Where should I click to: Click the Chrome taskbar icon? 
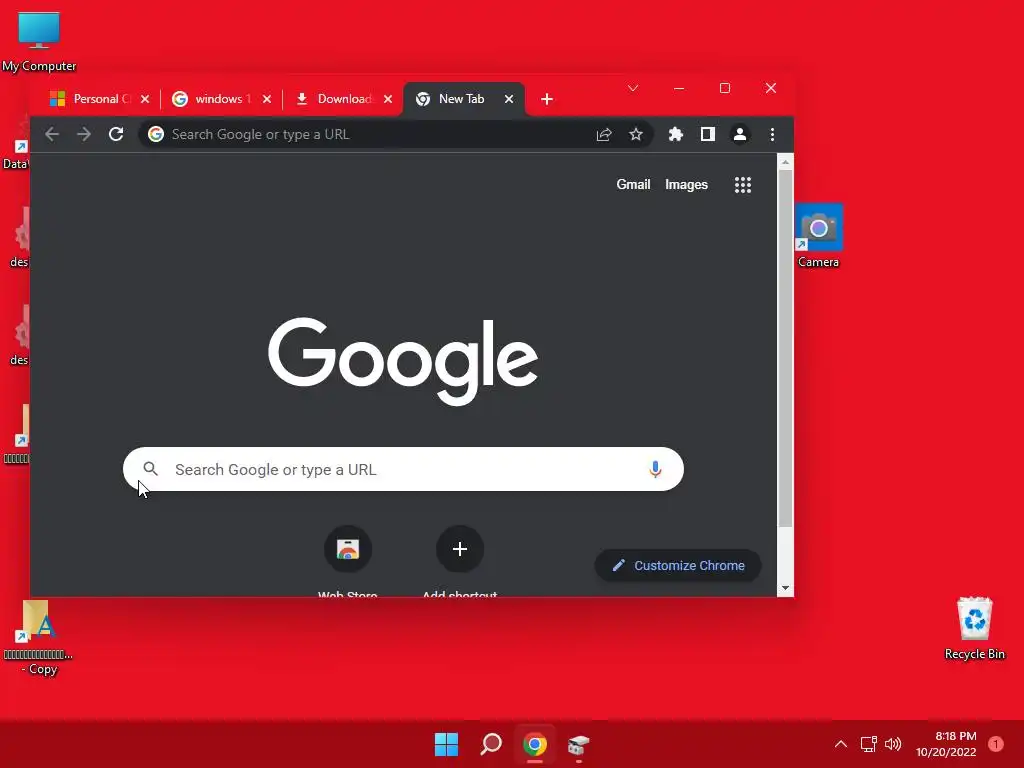tap(535, 744)
